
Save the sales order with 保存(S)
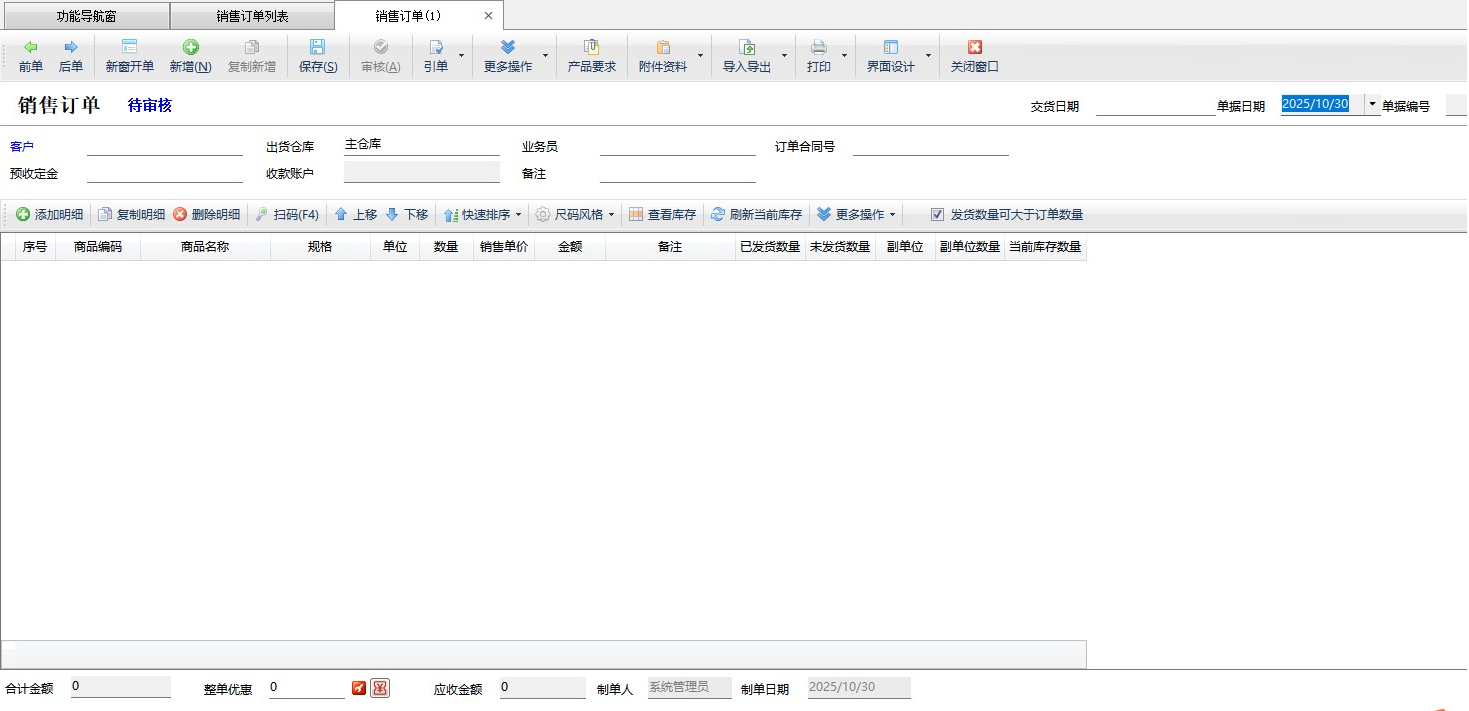coord(317,56)
